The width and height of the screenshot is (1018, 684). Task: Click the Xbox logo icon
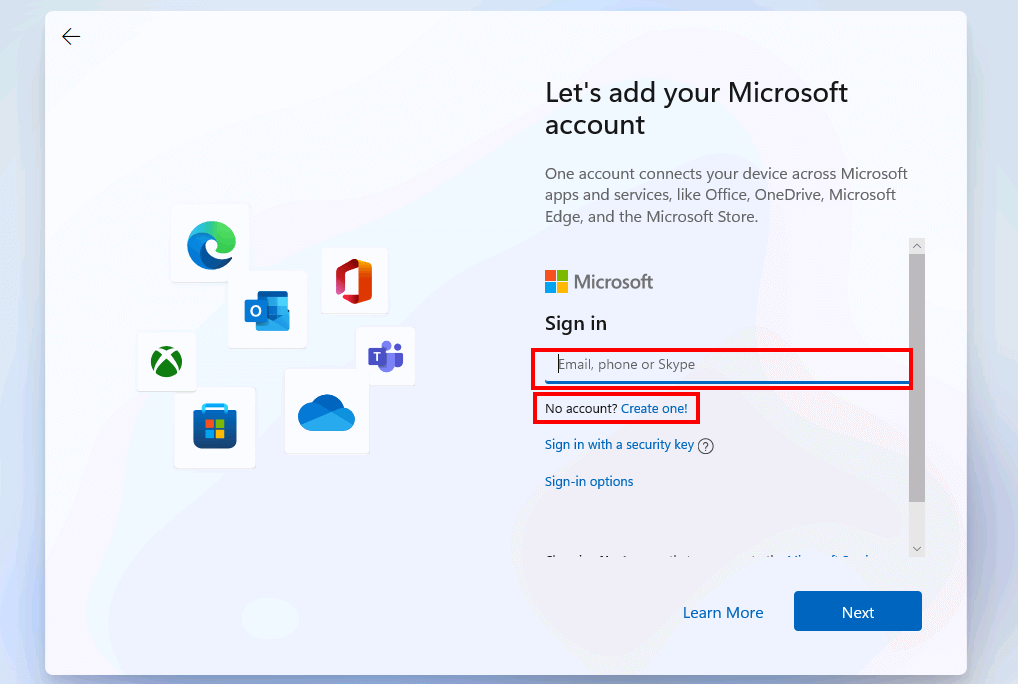[166, 361]
